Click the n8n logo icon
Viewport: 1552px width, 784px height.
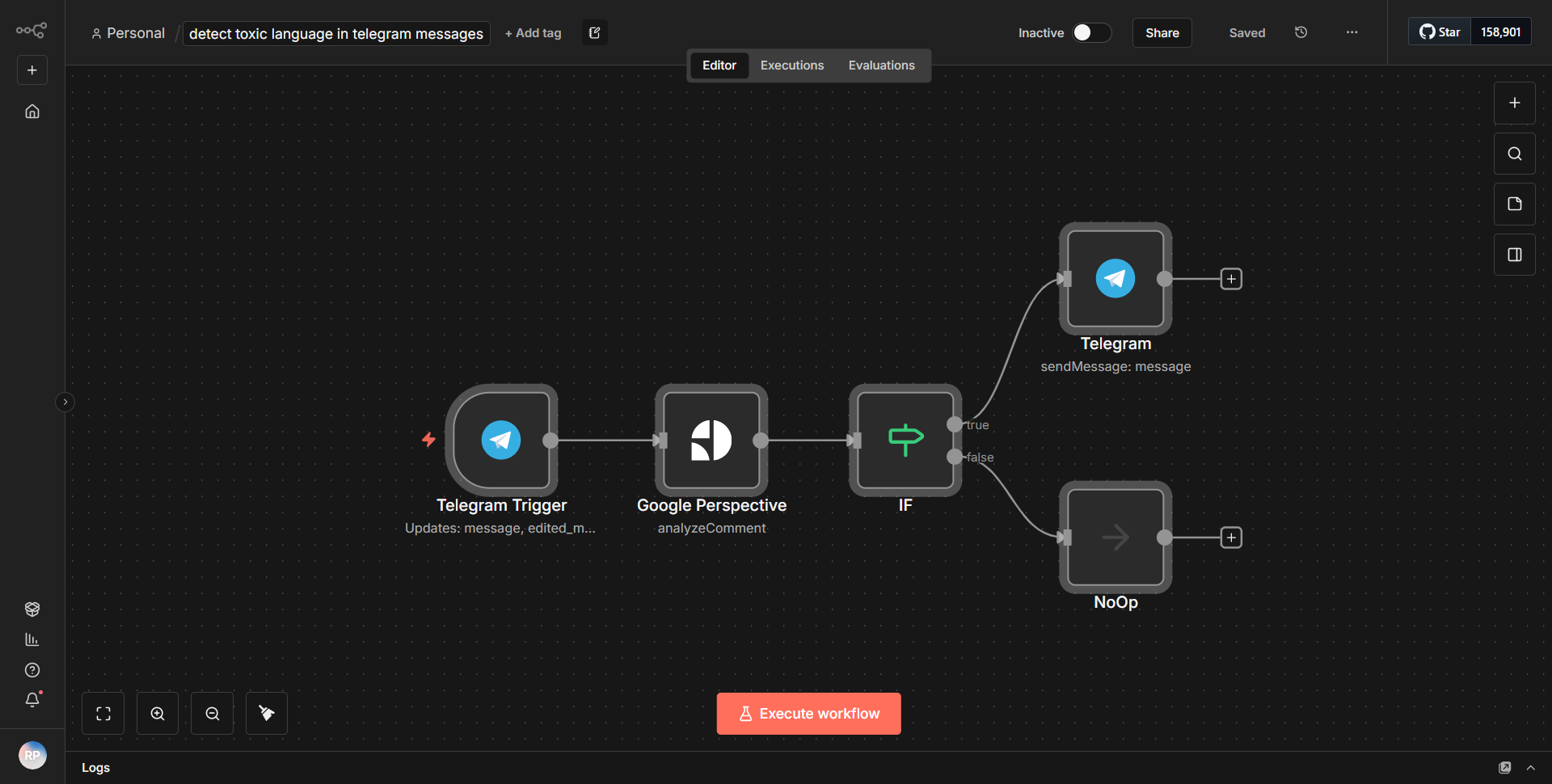point(32,31)
